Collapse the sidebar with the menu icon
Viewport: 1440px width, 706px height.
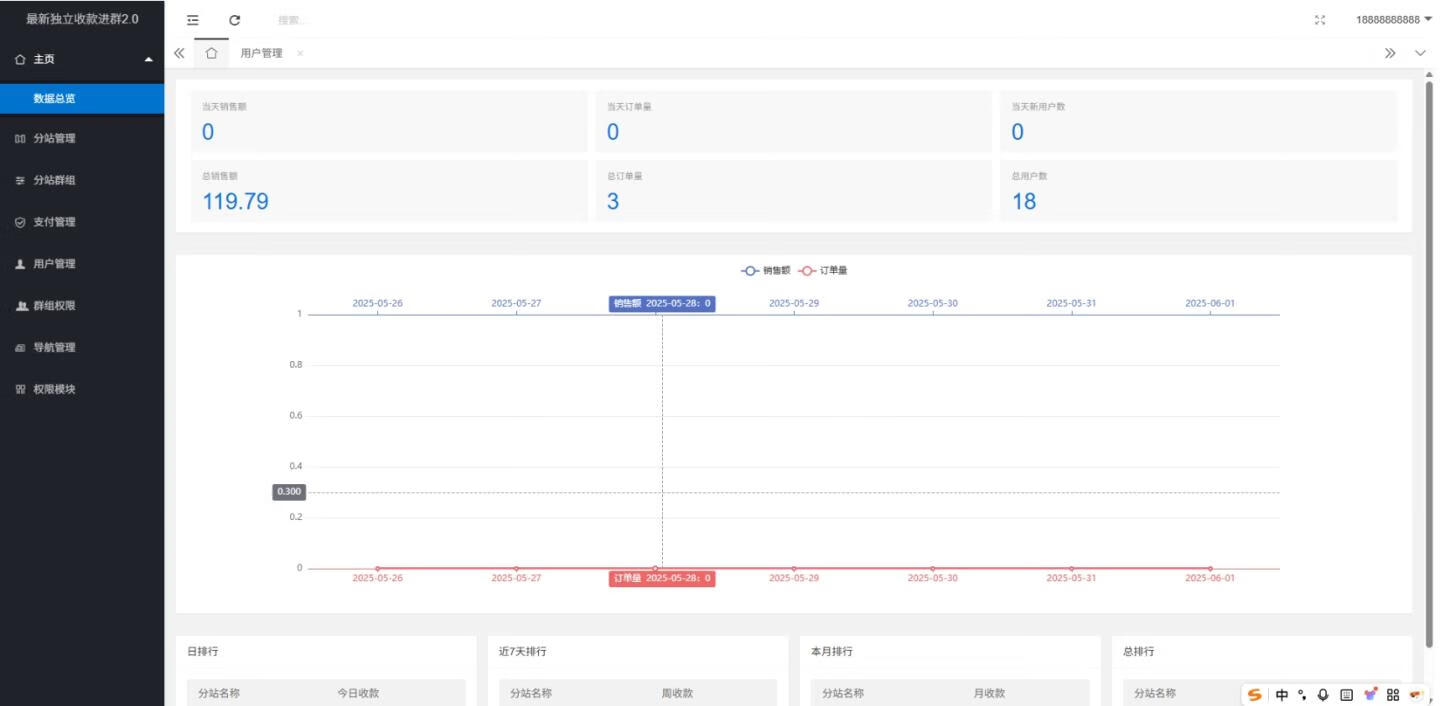[194, 19]
